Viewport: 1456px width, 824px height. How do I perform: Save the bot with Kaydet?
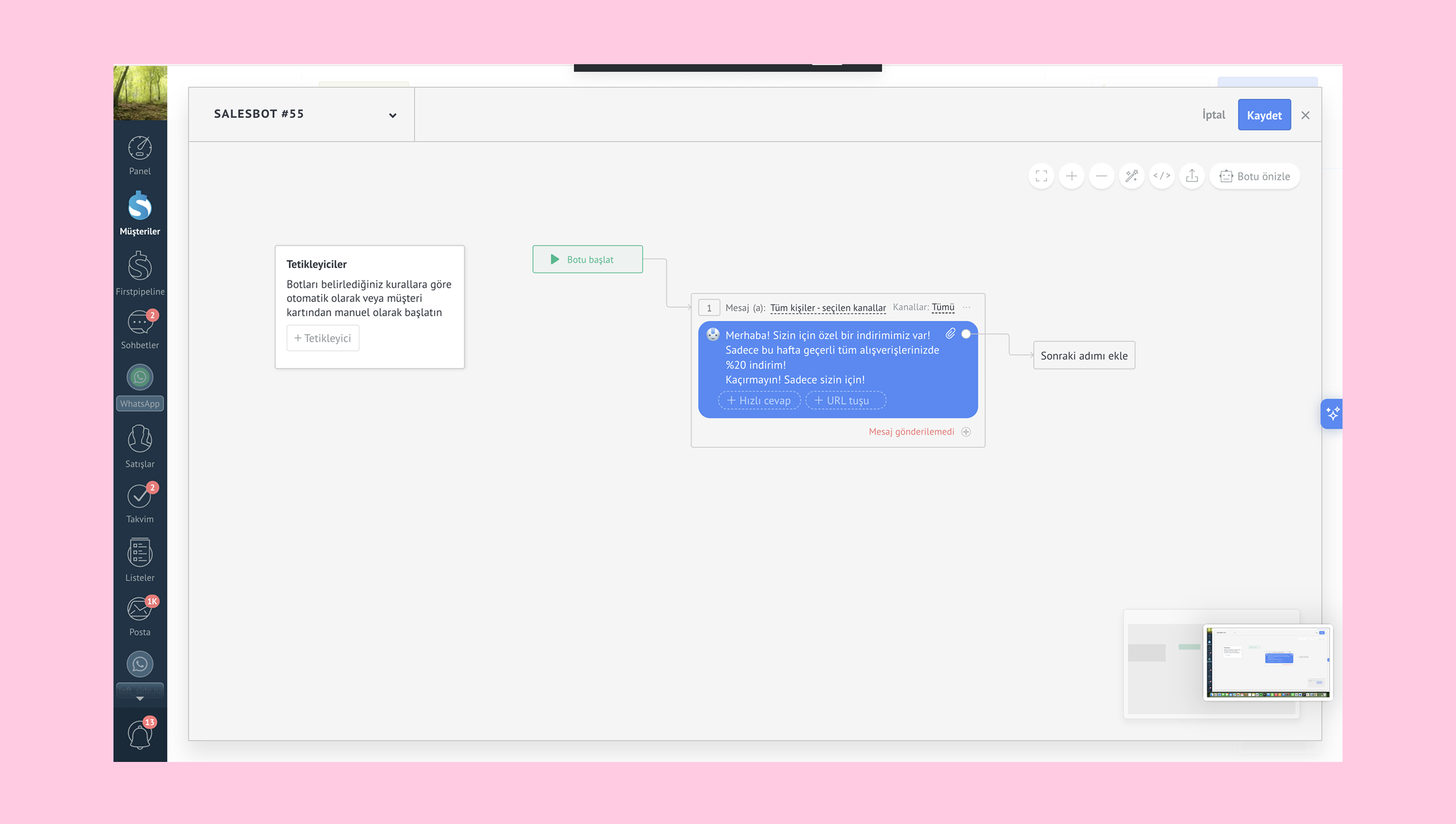[x=1264, y=115]
